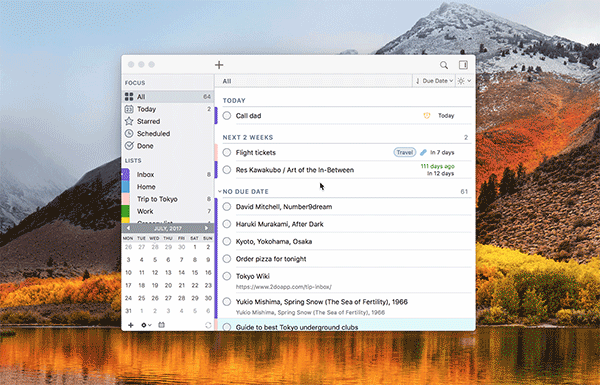Complete Res Kawakubo task checkbox
The height and width of the screenshot is (385, 600).
coord(227,170)
